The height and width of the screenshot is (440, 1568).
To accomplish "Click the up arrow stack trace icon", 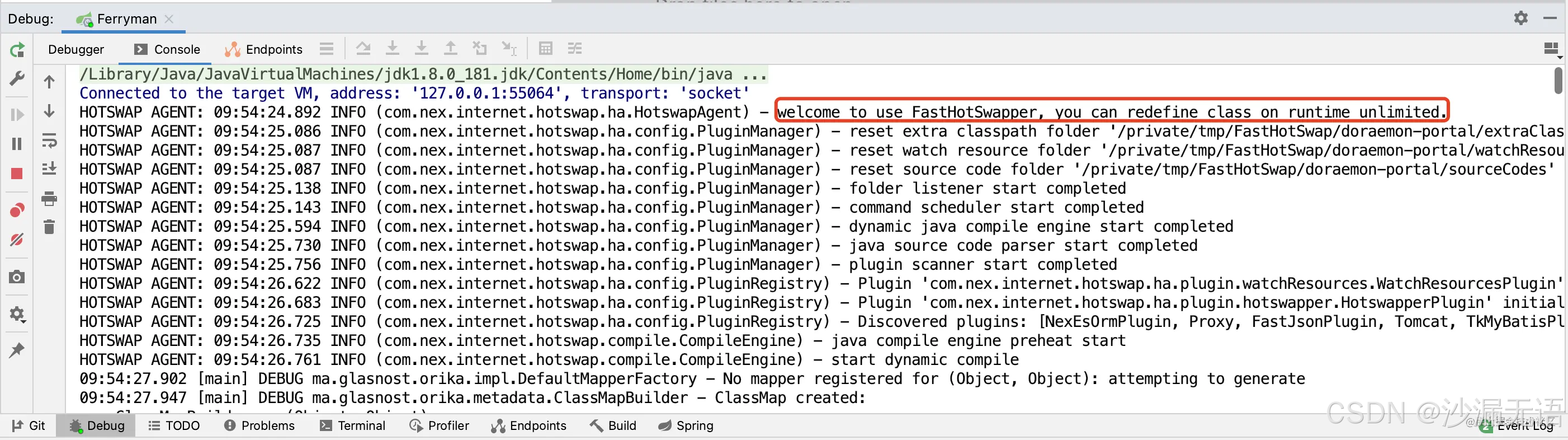I will pos(49,82).
